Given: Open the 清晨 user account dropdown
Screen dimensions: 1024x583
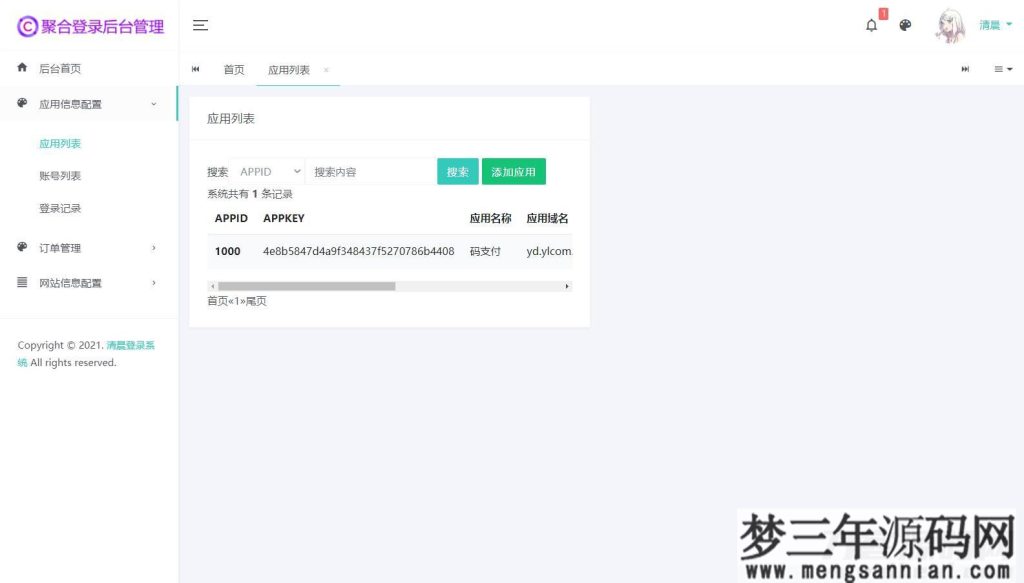Looking at the screenshot, I should (x=994, y=24).
